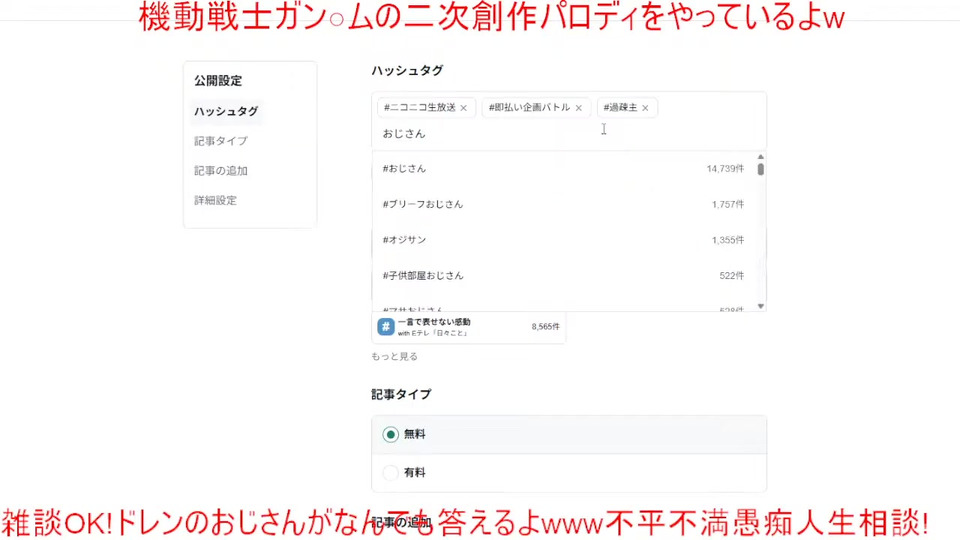The image size is (960, 540).
Task: Click the #過疎主 tag chip label
Action: pos(620,107)
